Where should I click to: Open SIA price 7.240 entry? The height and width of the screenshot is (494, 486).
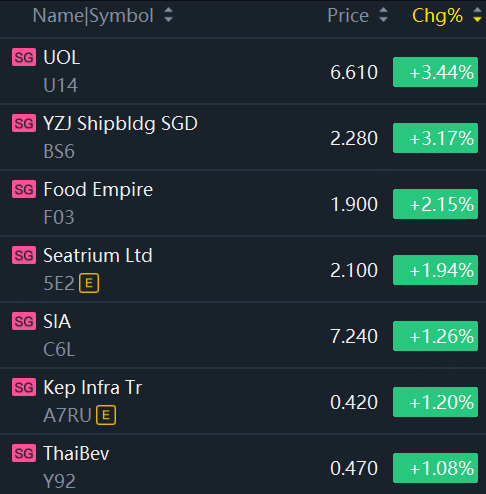tap(354, 336)
